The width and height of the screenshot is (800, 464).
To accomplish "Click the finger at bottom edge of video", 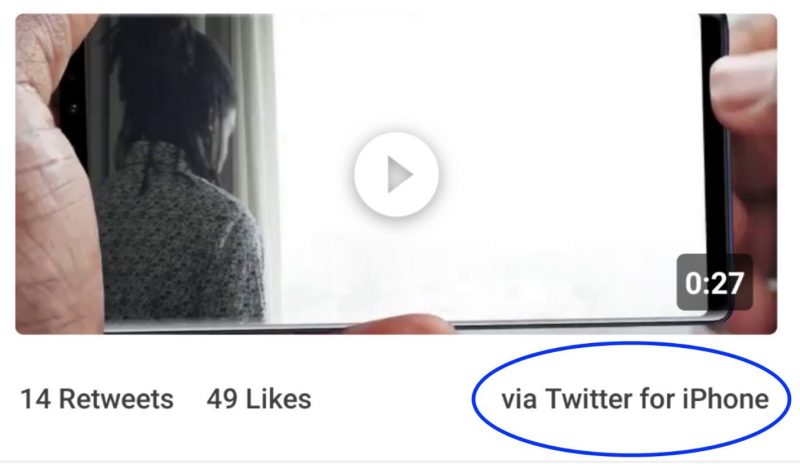I will point(398,324).
